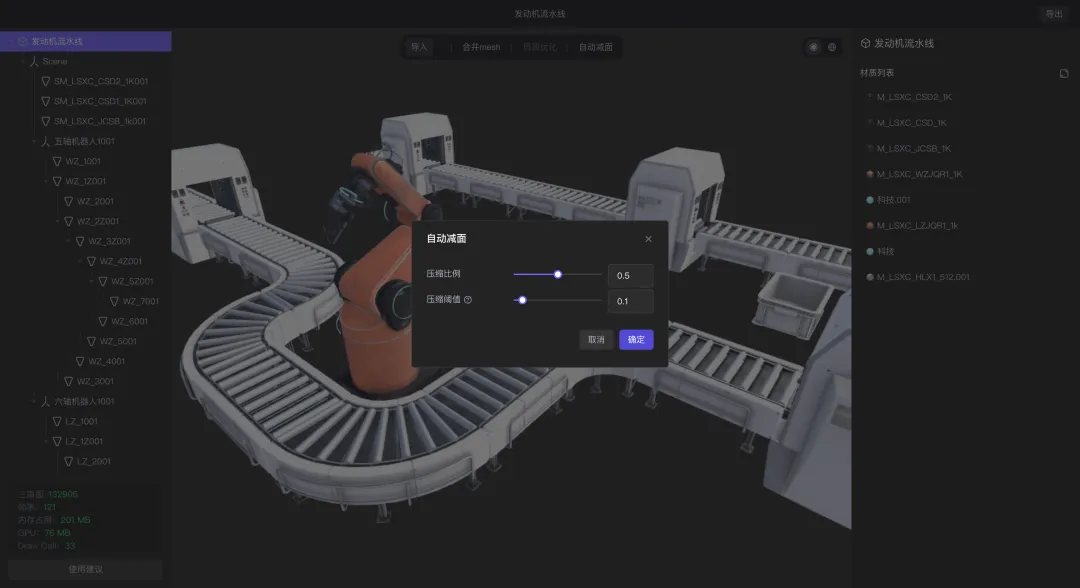Click 合并mesh in the top toolbar
Viewport: 1080px width, 588px height.
pos(481,47)
